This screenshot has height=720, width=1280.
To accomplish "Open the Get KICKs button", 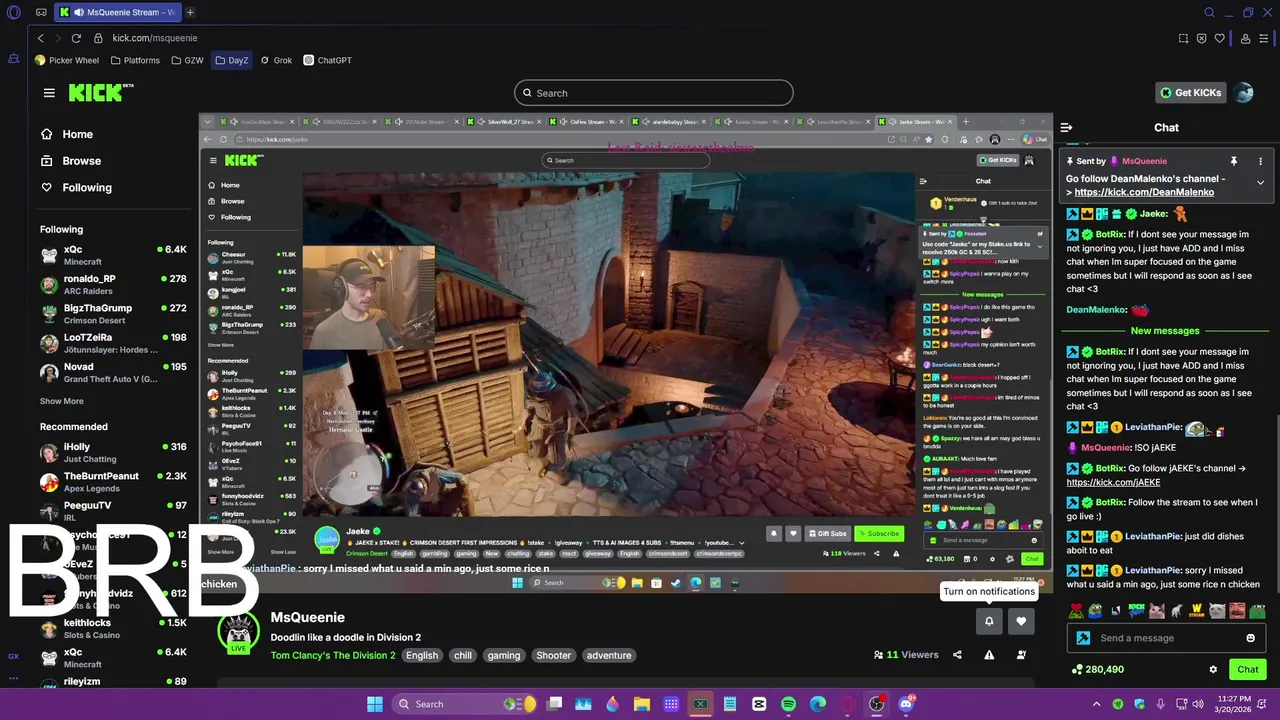I will (1190, 93).
